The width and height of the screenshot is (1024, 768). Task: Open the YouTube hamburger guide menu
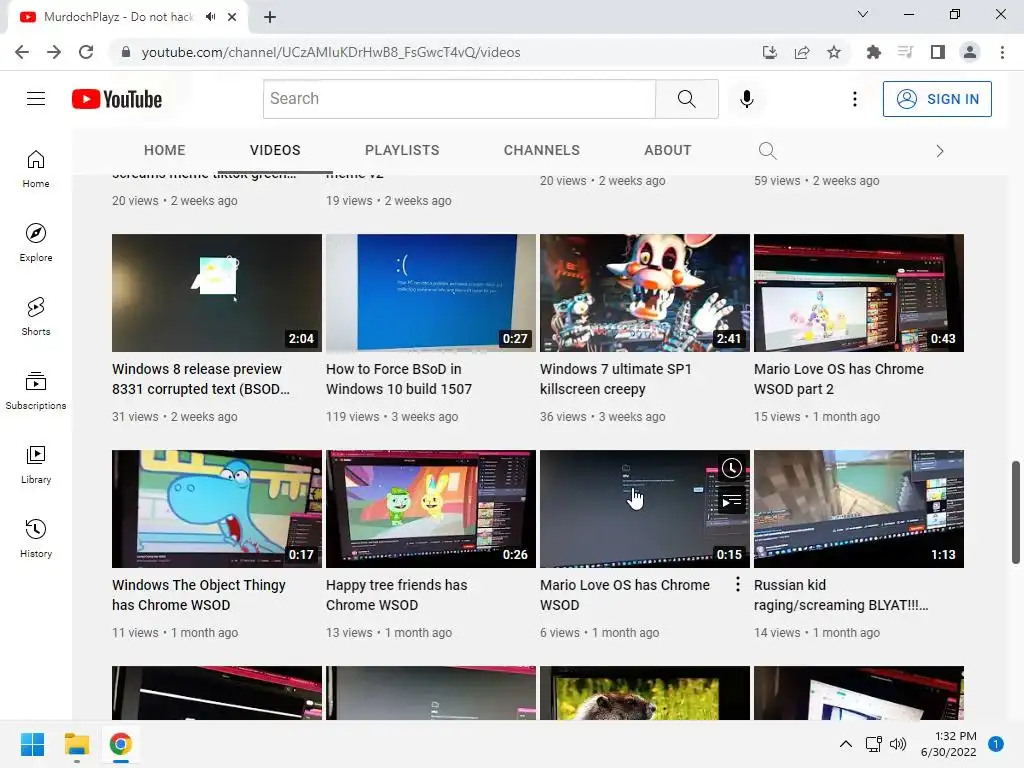point(36,99)
